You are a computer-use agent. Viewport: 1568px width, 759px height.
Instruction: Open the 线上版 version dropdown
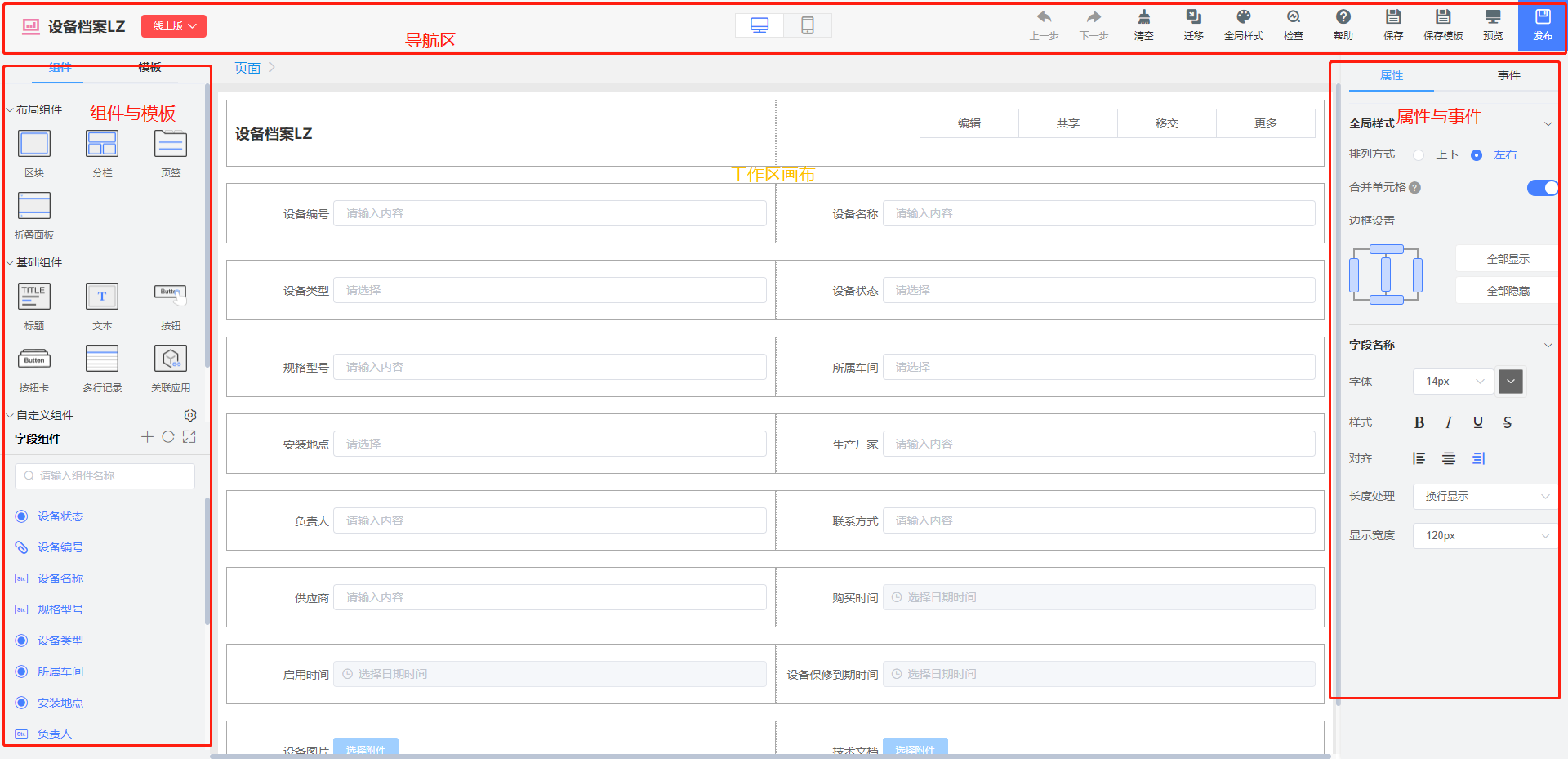tap(174, 26)
